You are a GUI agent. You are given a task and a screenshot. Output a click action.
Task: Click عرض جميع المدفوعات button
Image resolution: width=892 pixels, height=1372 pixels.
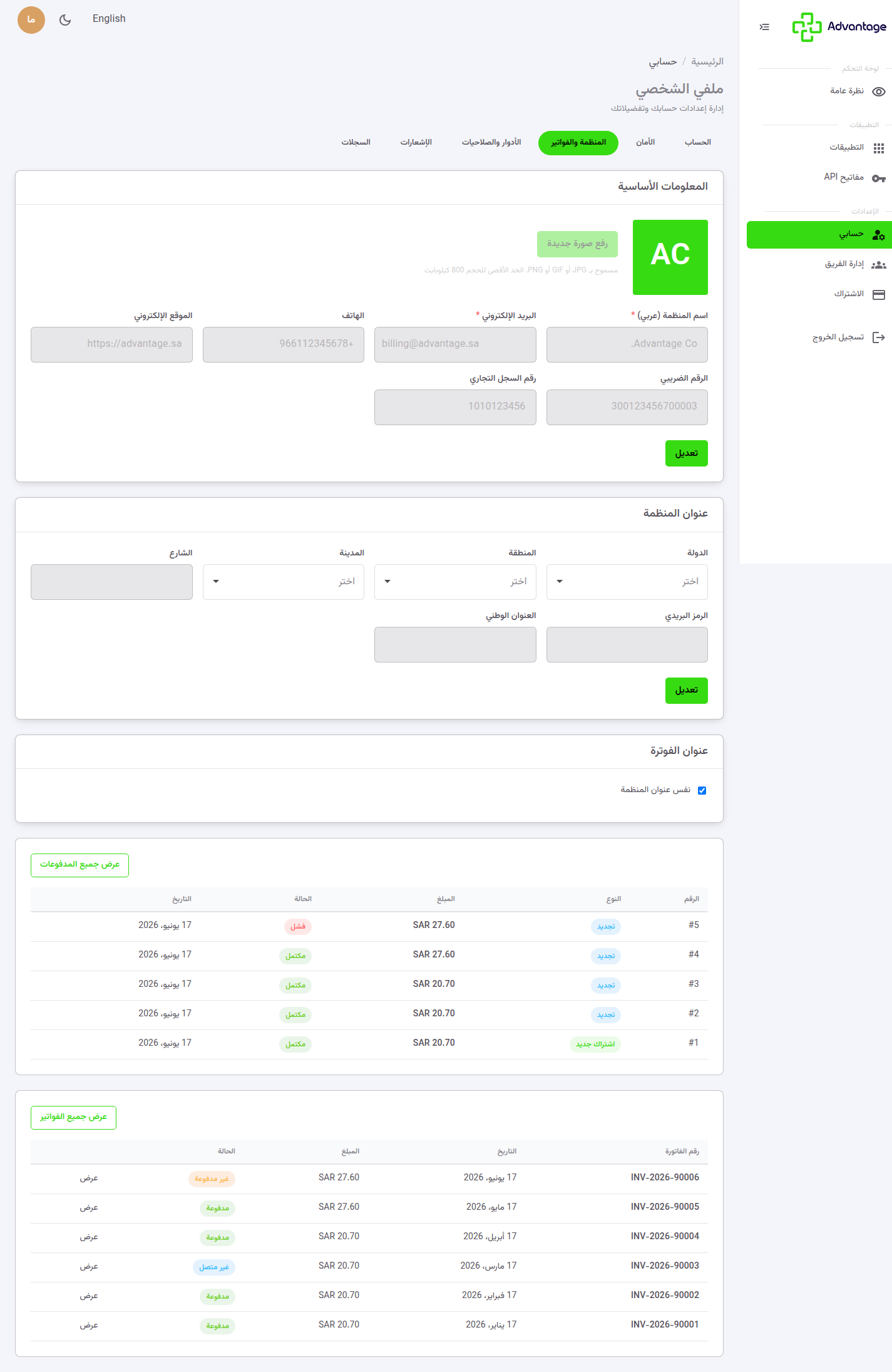79,865
